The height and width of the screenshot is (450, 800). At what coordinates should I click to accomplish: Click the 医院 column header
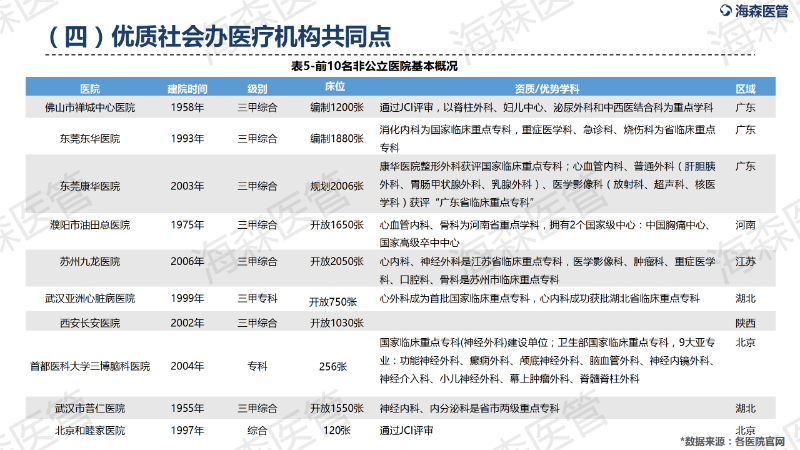(x=90, y=89)
